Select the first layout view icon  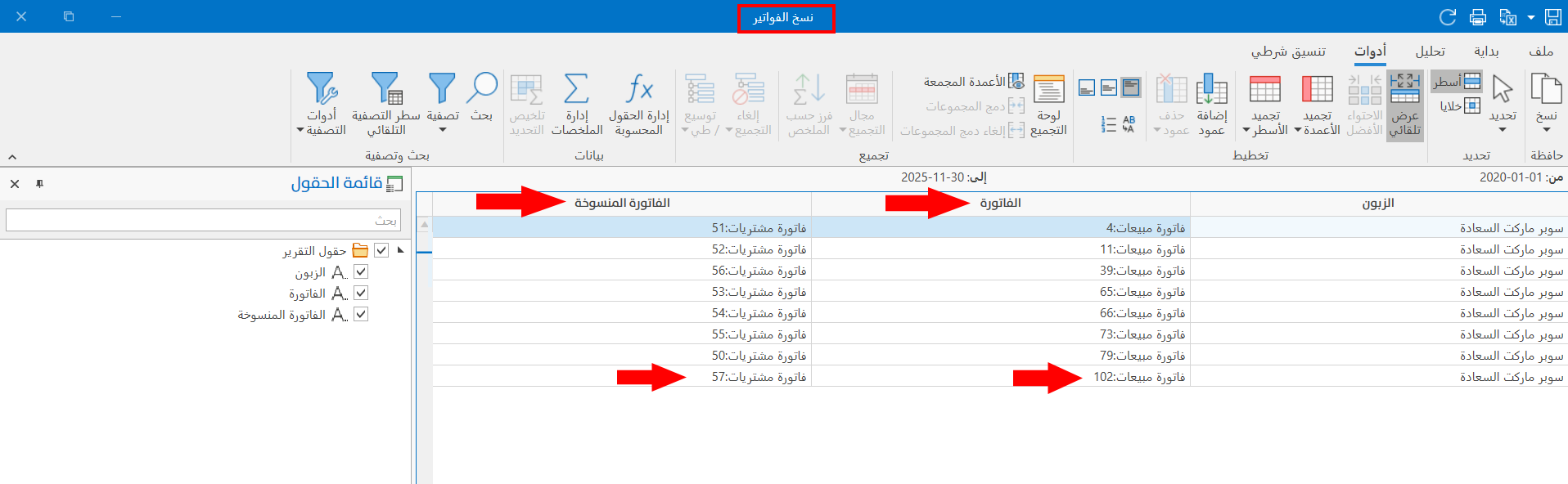pos(1087,87)
